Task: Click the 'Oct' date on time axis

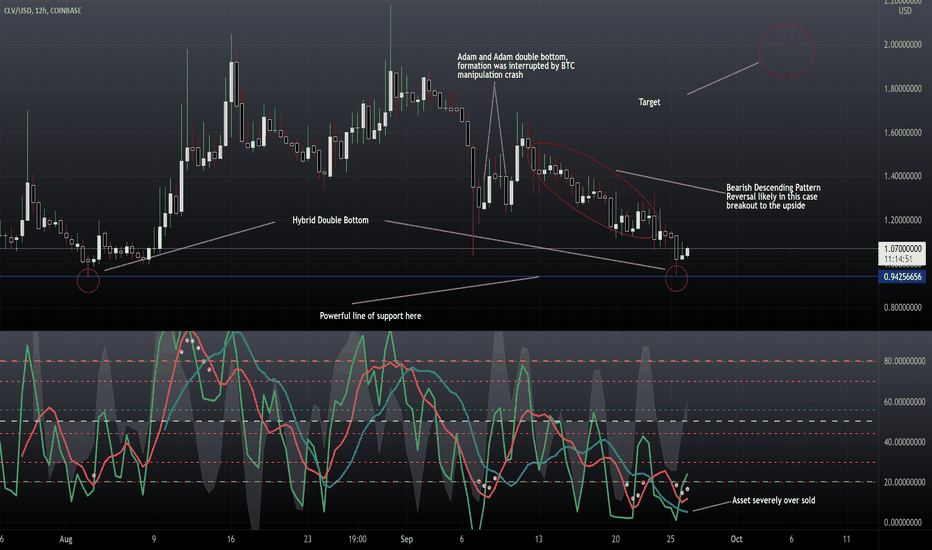Action: [736, 539]
